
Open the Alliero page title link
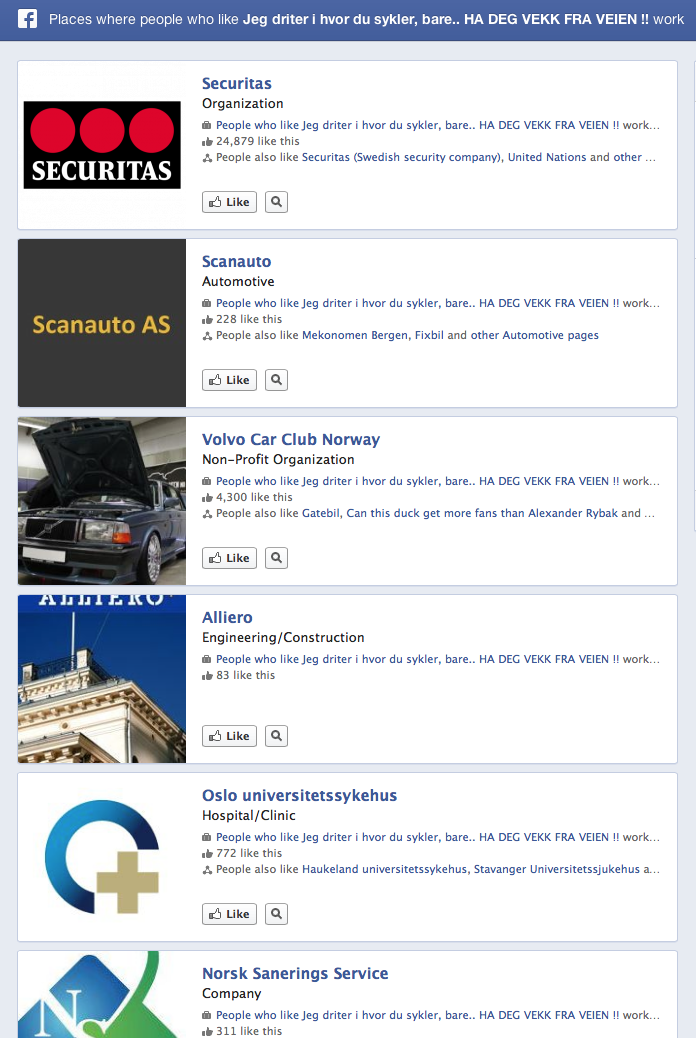(227, 618)
